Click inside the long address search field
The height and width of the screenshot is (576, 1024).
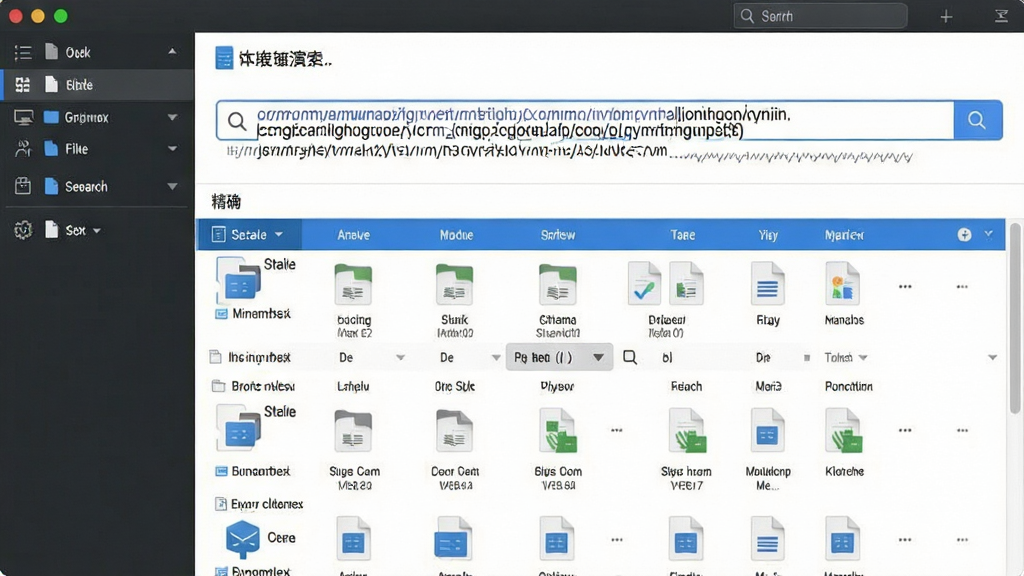pos(584,120)
